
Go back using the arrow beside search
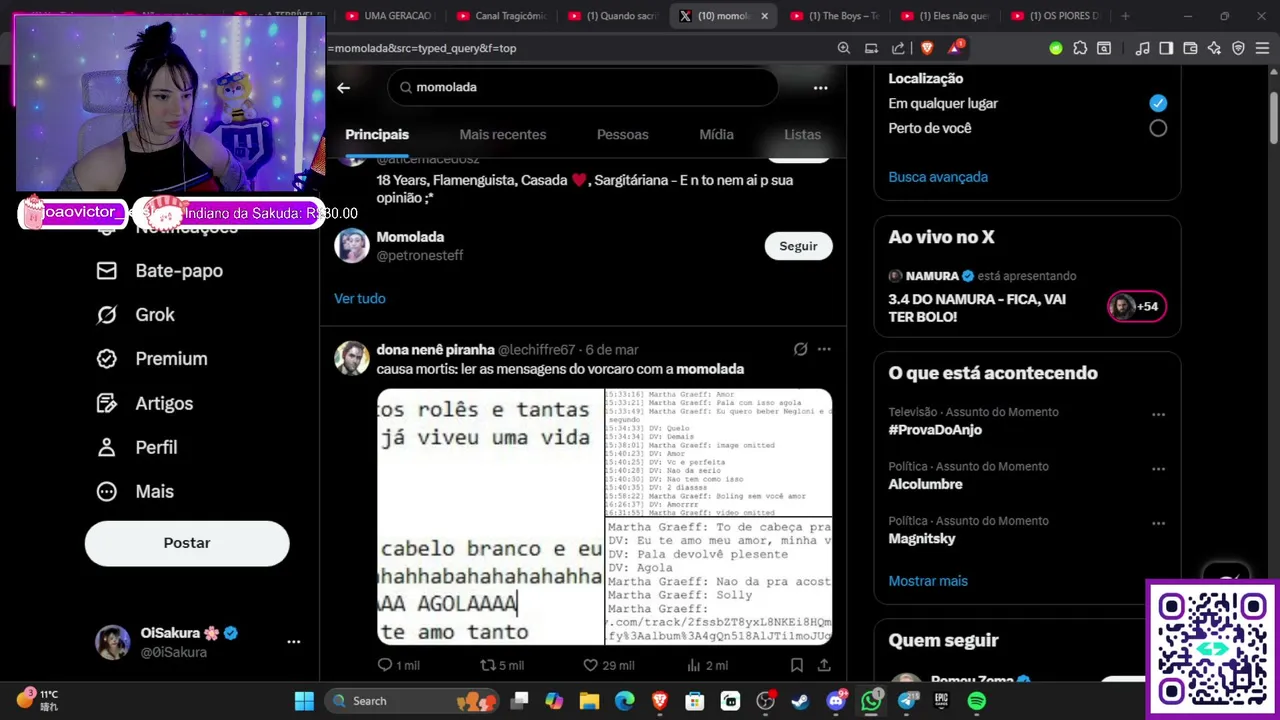tap(343, 88)
